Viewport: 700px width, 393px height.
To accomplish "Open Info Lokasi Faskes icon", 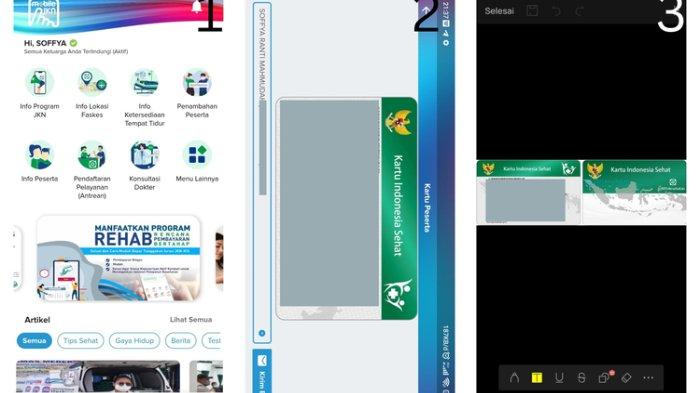I will pyautogui.click(x=92, y=83).
